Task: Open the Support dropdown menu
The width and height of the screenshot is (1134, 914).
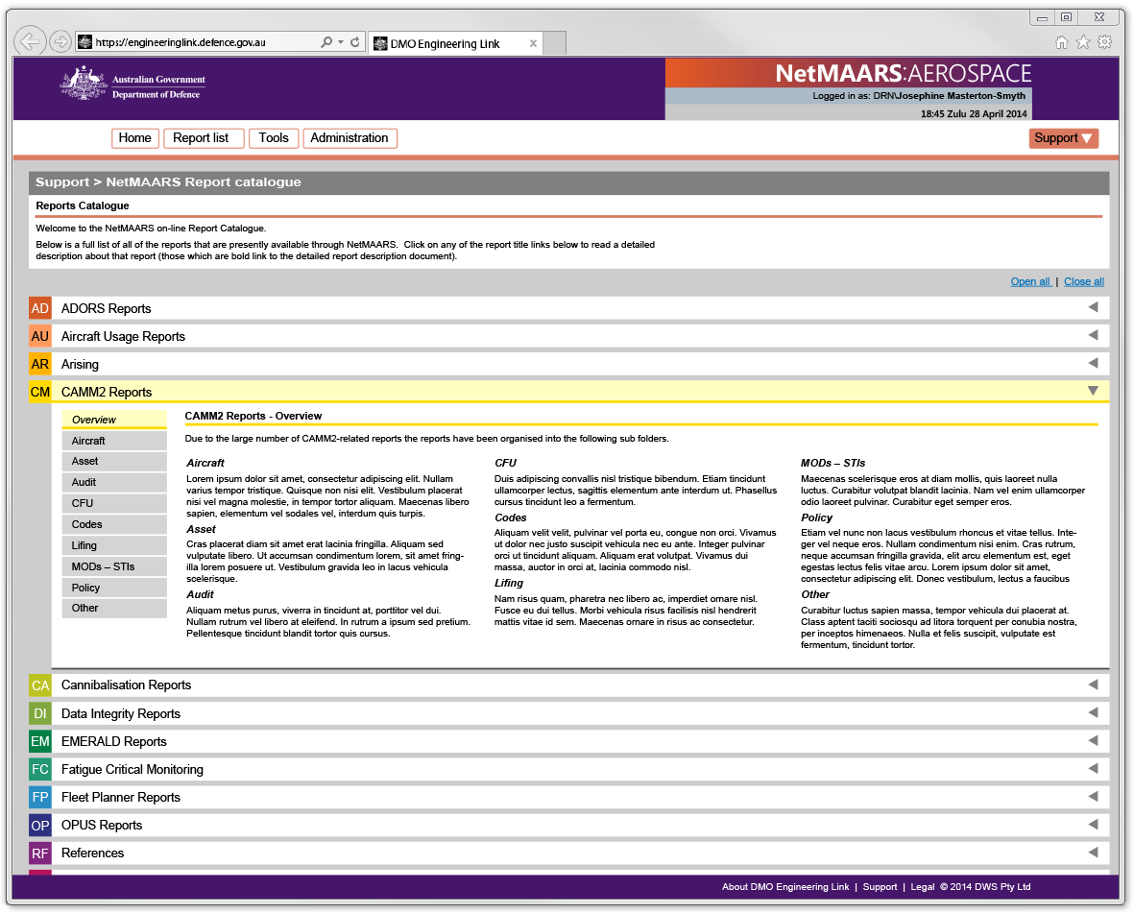Action: pos(1063,138)
